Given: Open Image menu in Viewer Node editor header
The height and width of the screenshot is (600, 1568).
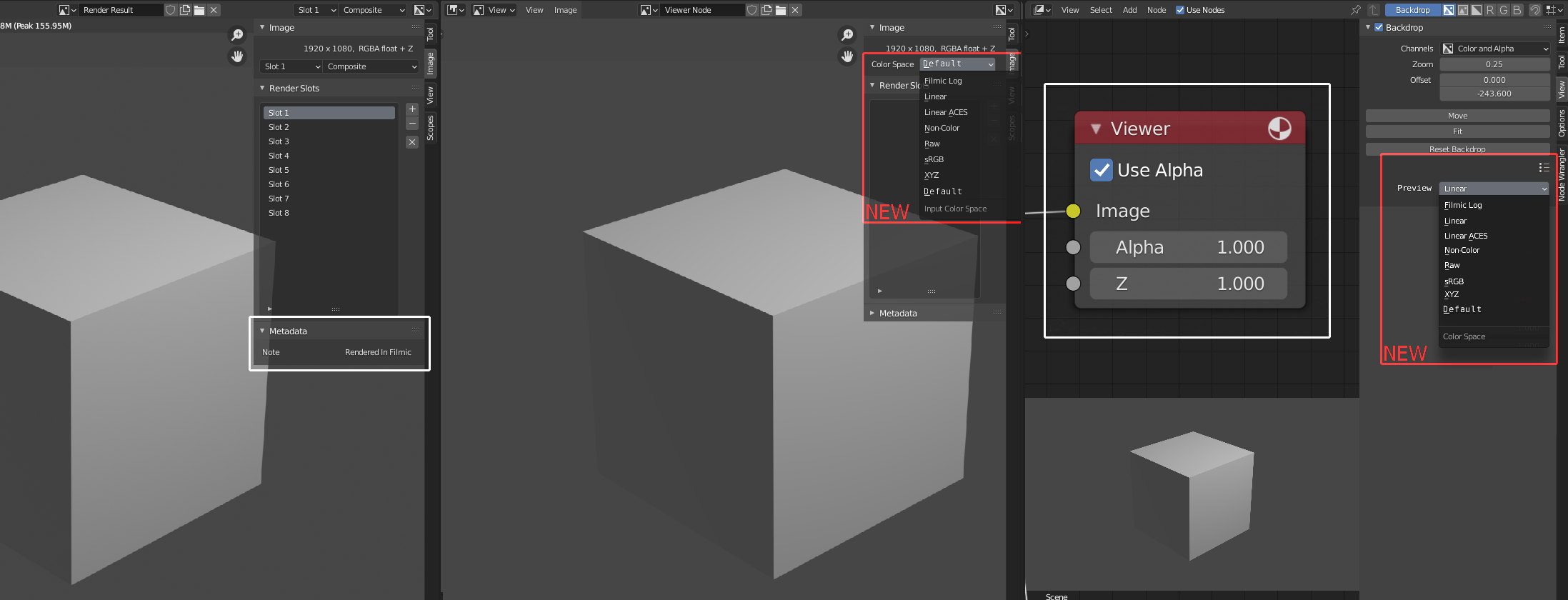Looking at the screenshot, I should [565, 10].
